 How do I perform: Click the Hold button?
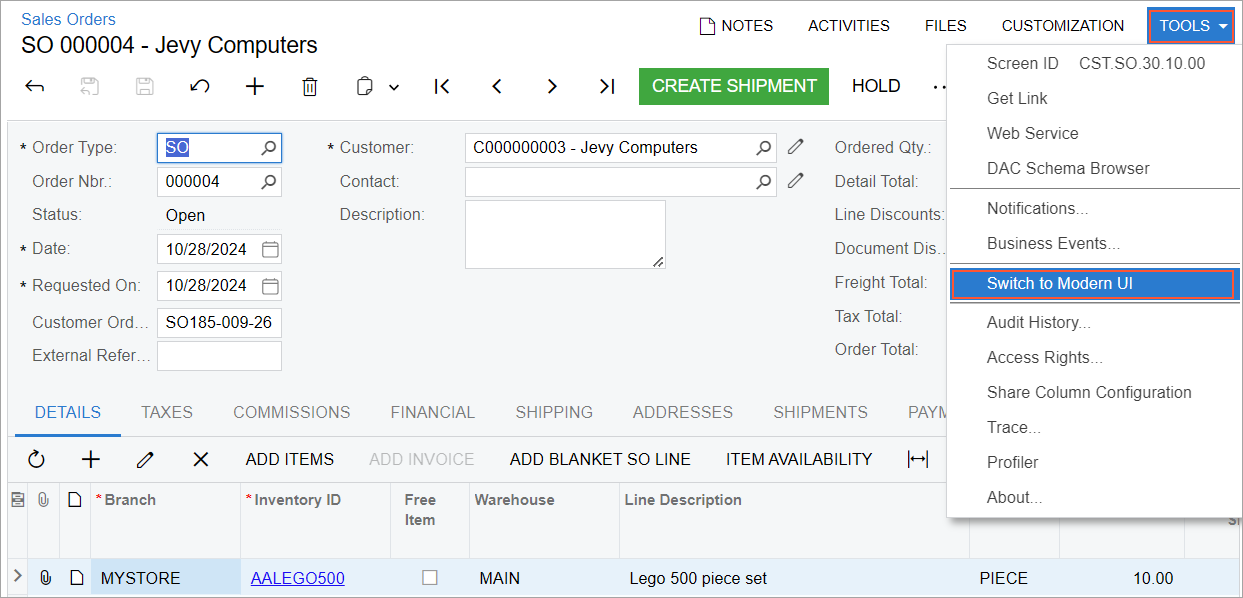pyautogui.click(x=876, y=86)
